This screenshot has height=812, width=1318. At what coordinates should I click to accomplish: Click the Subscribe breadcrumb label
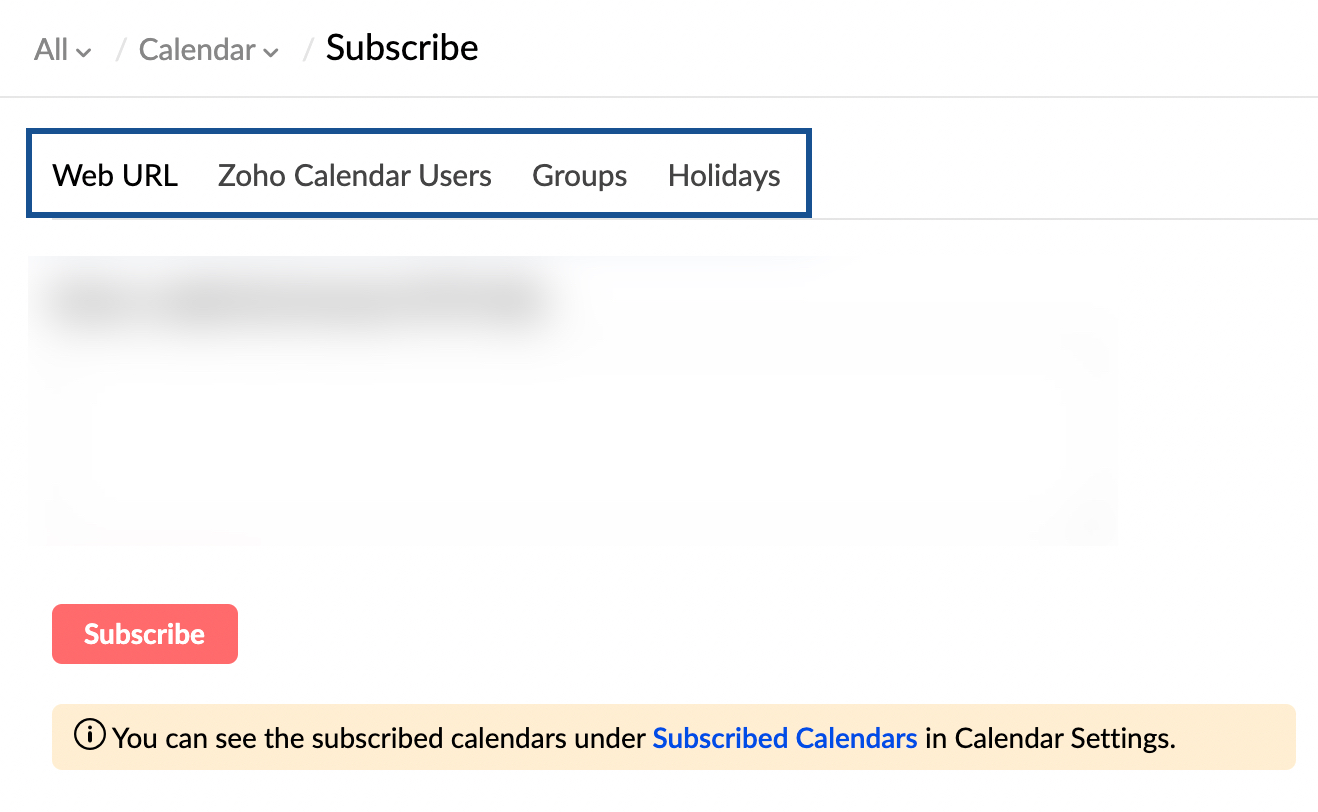pos(402,47)
